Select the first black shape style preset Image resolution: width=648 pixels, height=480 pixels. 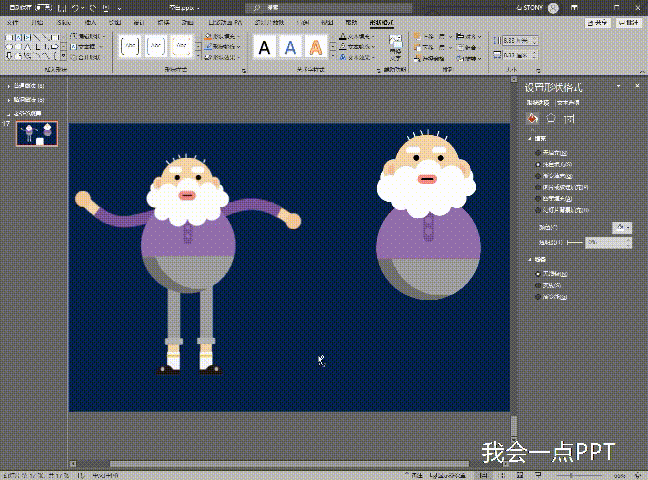(x=130, y=46)
